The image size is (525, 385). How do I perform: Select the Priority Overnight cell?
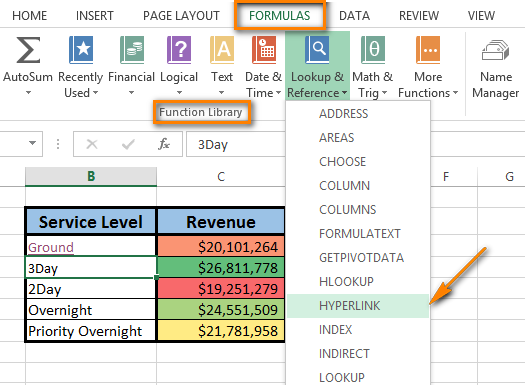(x=91, y=331)
